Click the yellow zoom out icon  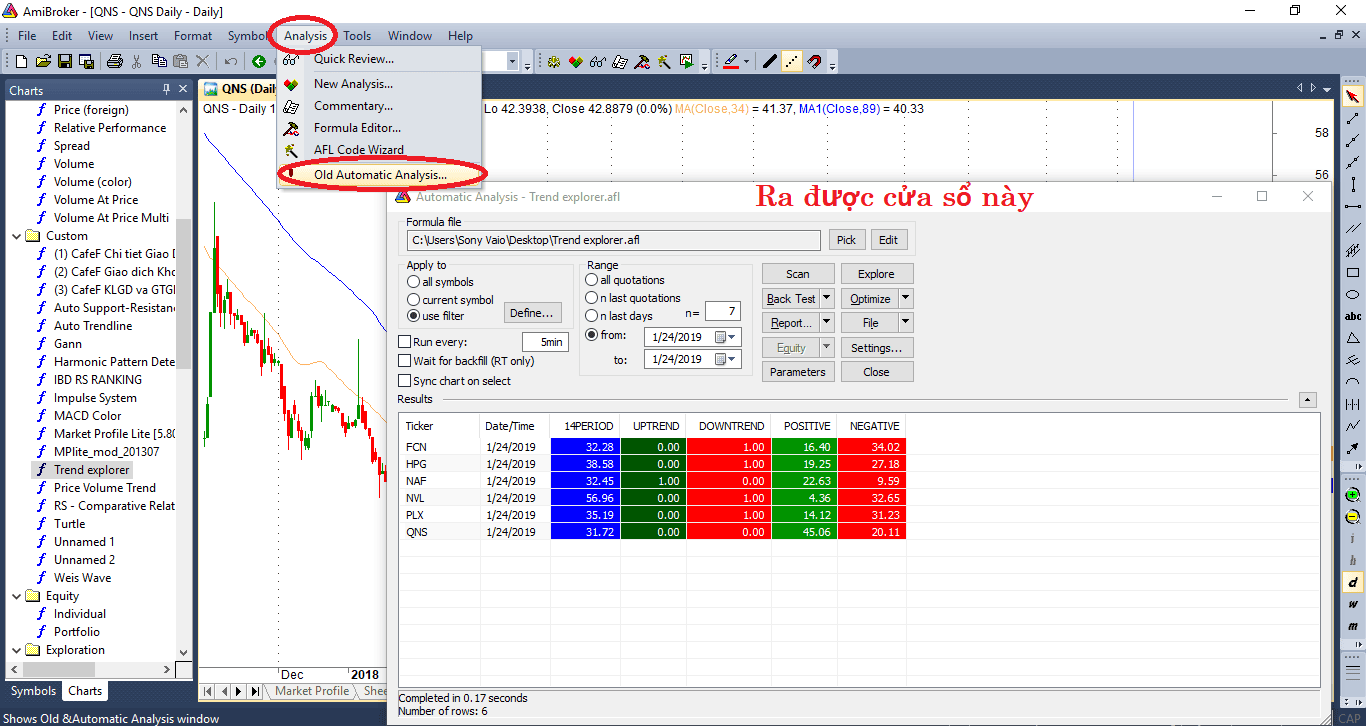click(1353, 517)
